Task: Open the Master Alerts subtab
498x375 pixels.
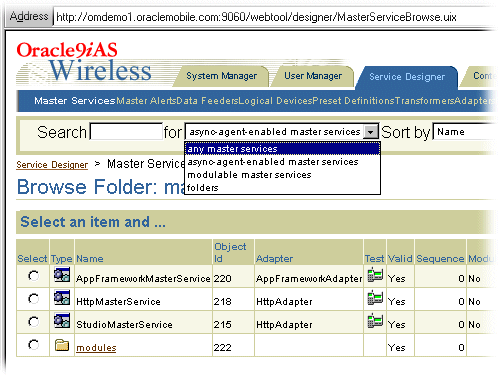Action: pos(146,101)
